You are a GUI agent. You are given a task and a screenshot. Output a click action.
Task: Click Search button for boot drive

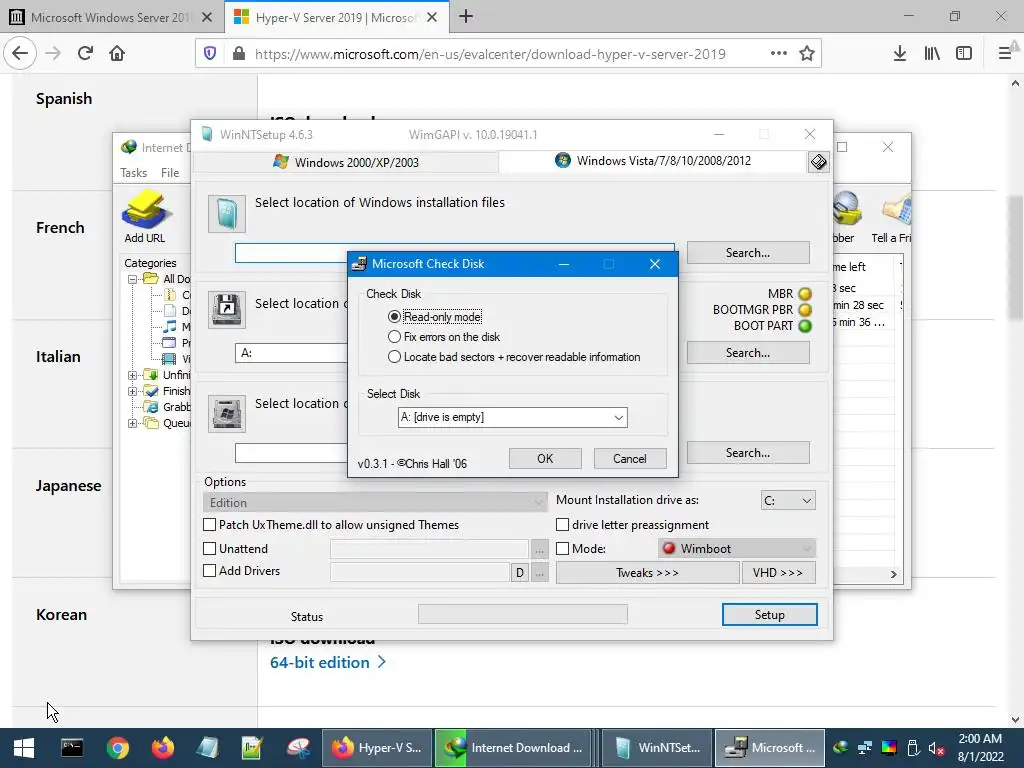click(x=748, y=353)
